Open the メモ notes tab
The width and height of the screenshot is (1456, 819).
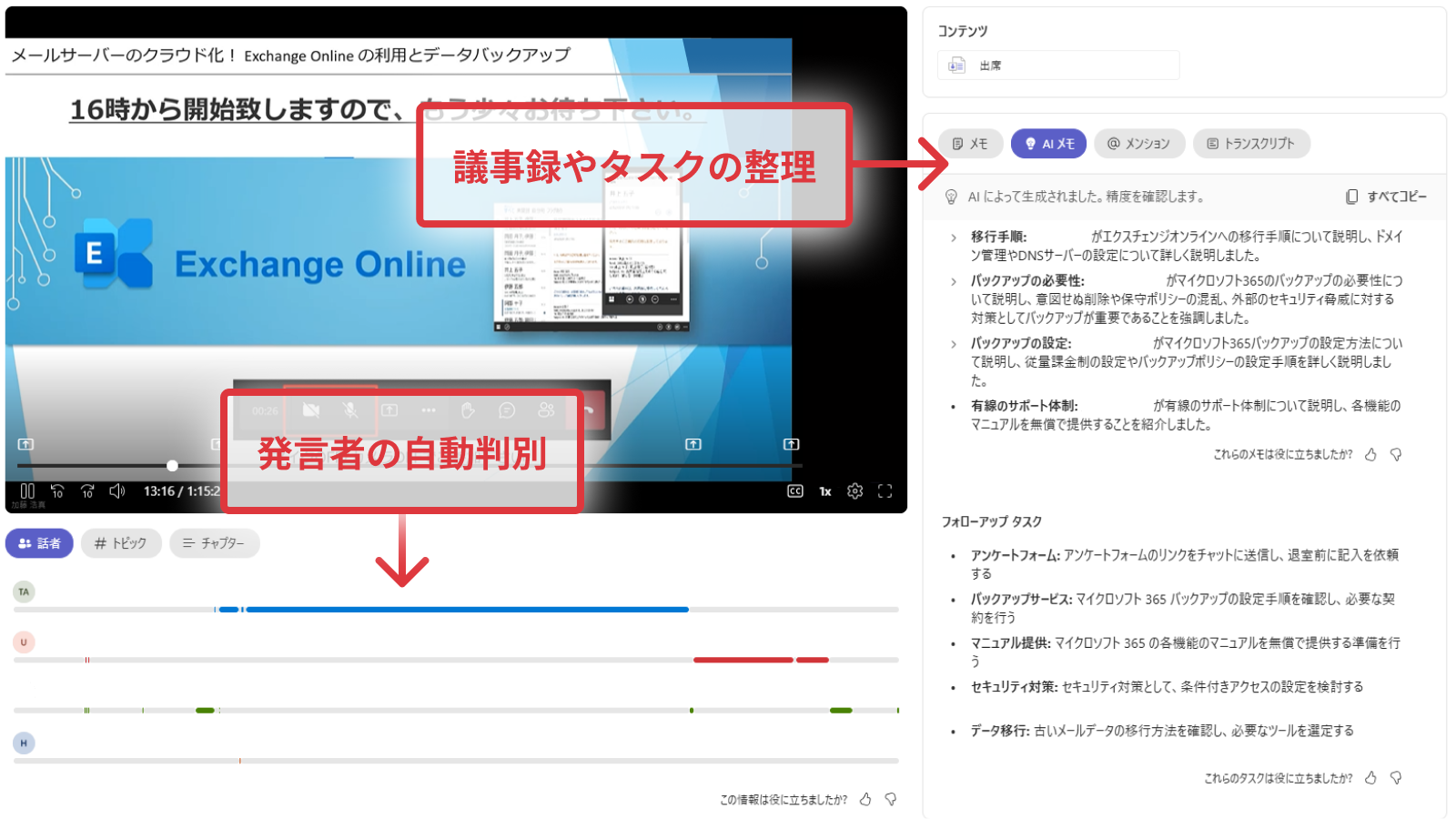click(x=970, y=144)
